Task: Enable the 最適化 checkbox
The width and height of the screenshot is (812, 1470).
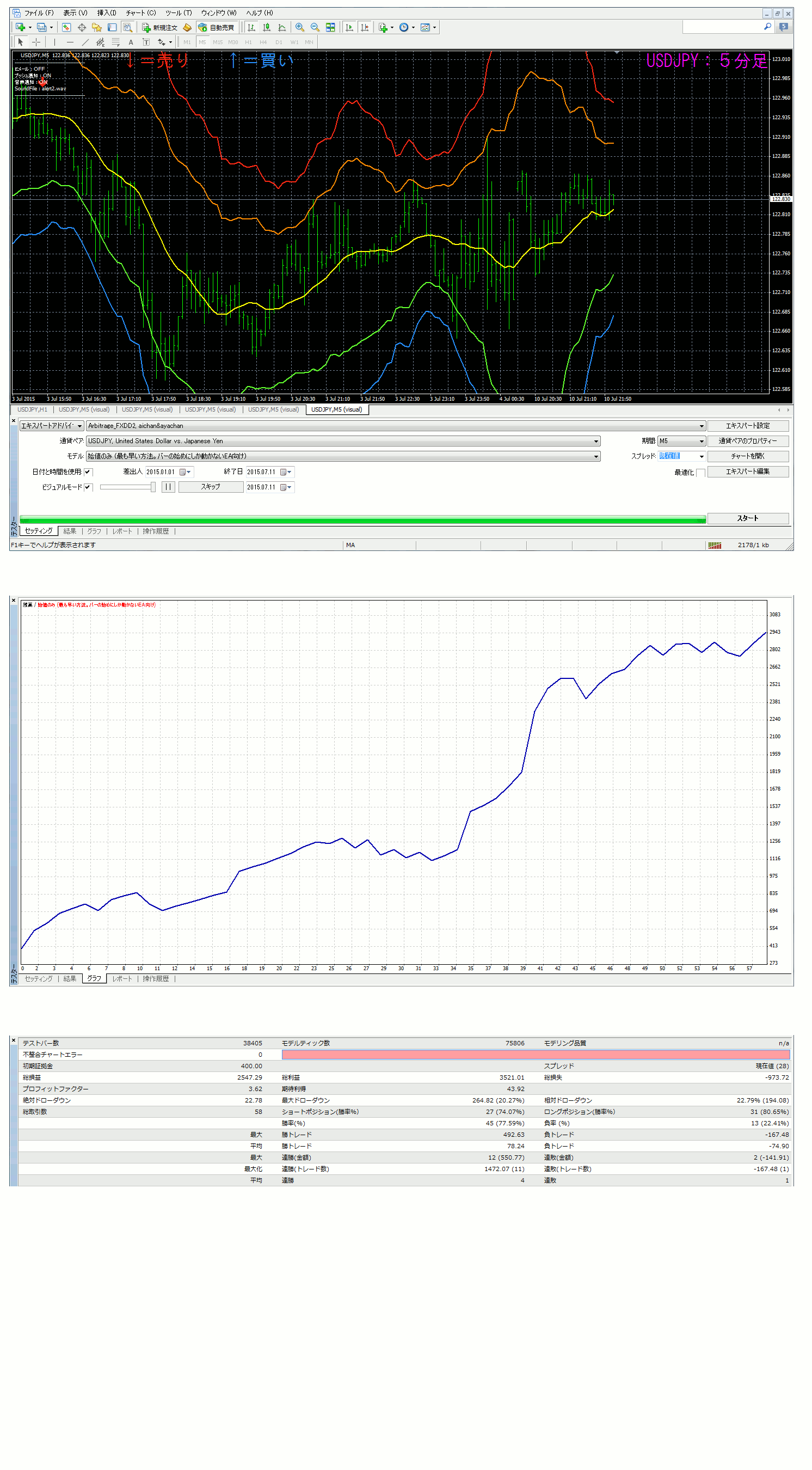Action: pyautogui.click(x=700, y=473)
